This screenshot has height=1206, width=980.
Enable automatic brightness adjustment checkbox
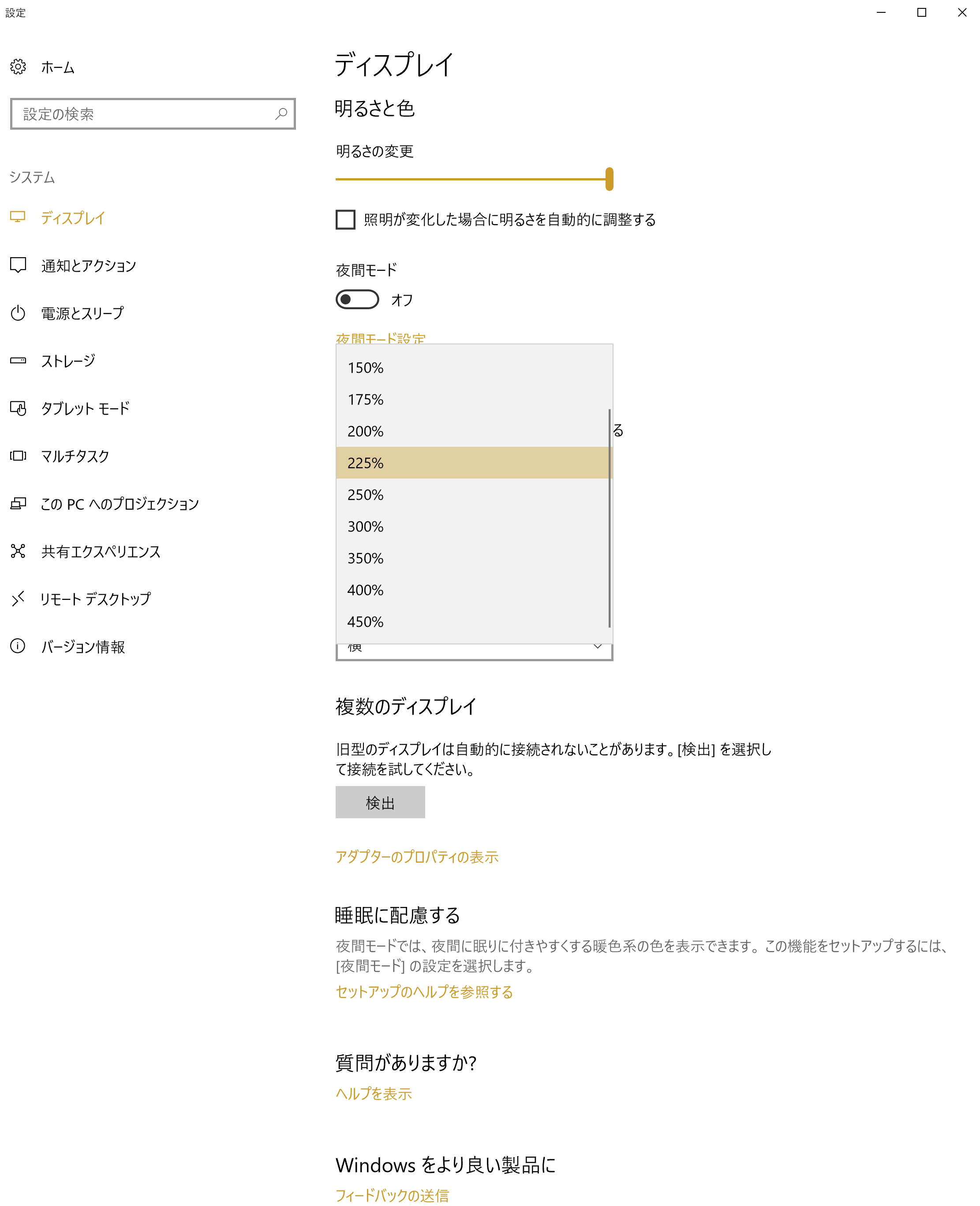pyautogui.click(x=345, y=219)
